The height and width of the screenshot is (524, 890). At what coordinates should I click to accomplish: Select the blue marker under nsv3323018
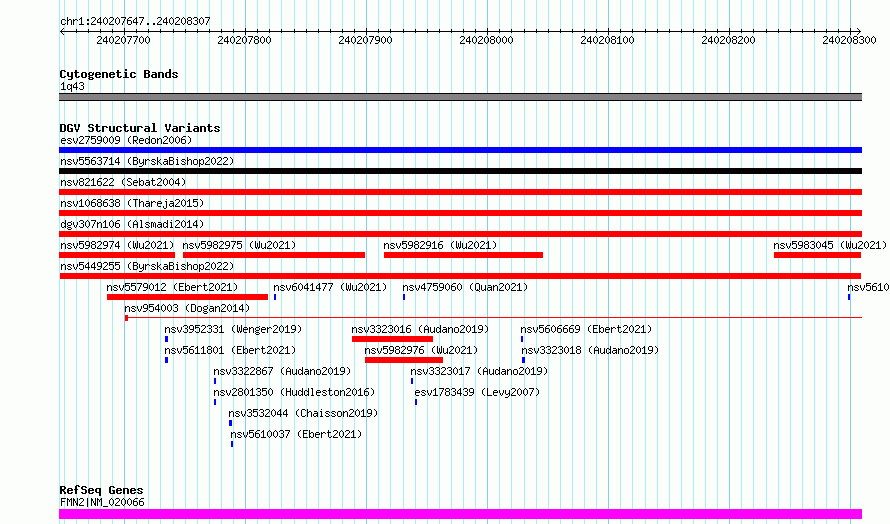(x=523, y=360)
